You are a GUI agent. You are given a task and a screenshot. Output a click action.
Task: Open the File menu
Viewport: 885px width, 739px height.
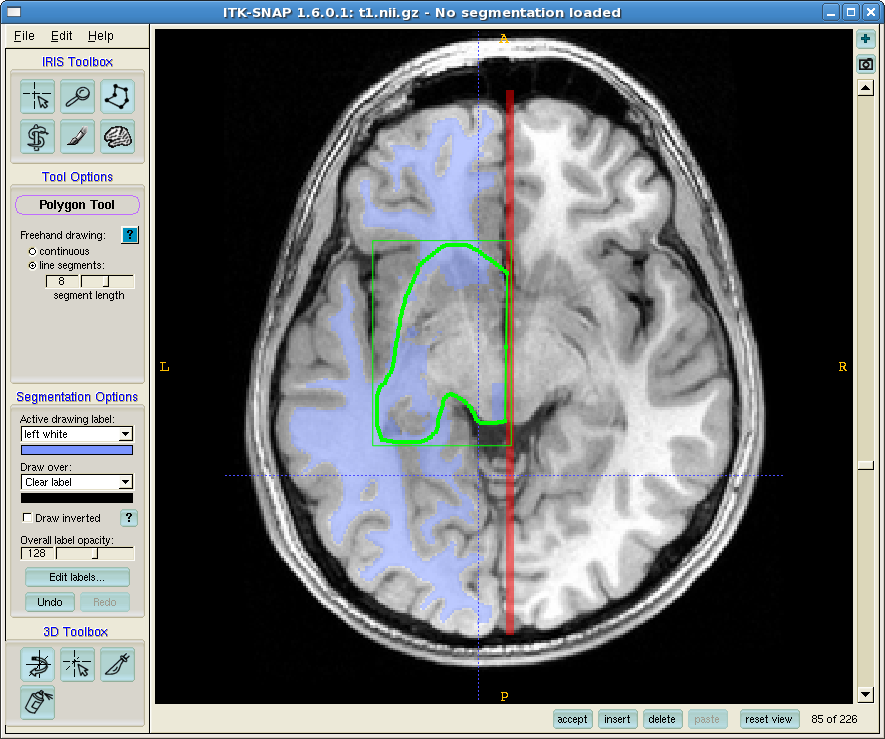24,36
